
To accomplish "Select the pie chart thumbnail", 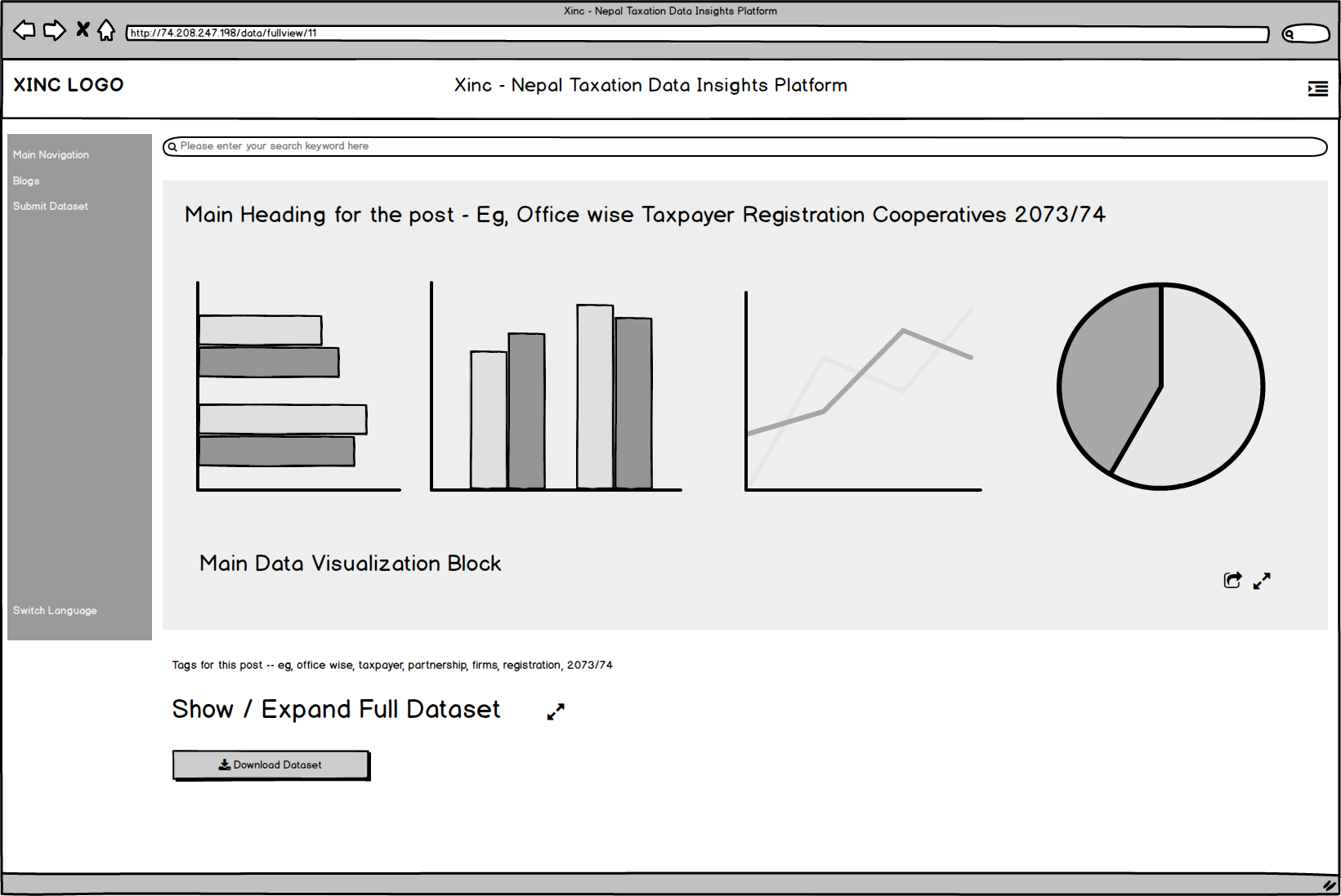I will (x=1160, y=386).
